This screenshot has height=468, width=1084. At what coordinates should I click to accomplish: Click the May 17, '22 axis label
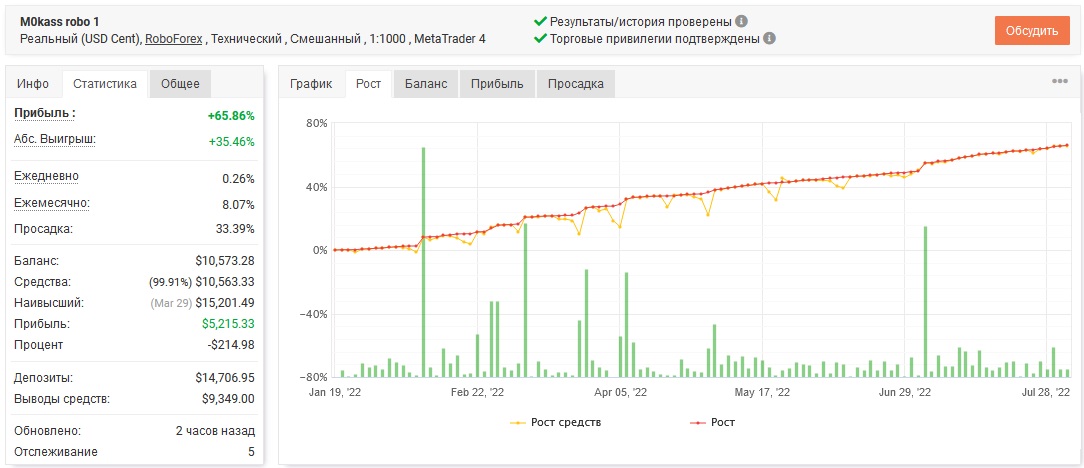pos(763,392)
